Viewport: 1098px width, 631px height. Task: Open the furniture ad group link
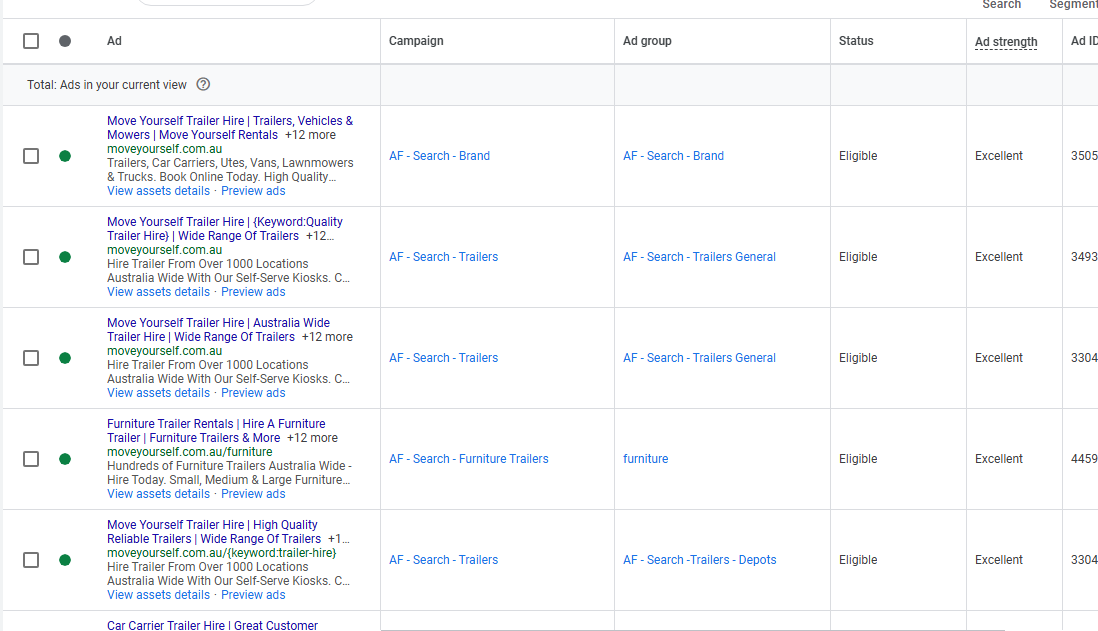coord(646,459)
